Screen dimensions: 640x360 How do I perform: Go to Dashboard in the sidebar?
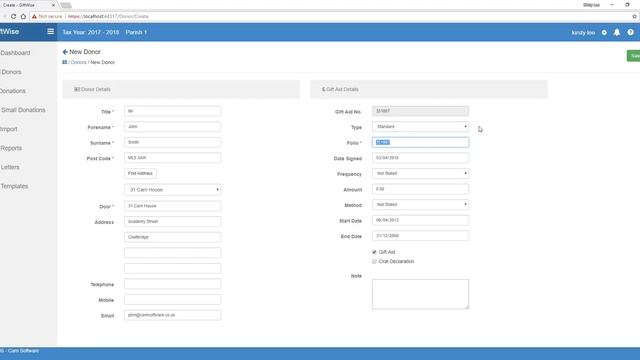[15, 53]
